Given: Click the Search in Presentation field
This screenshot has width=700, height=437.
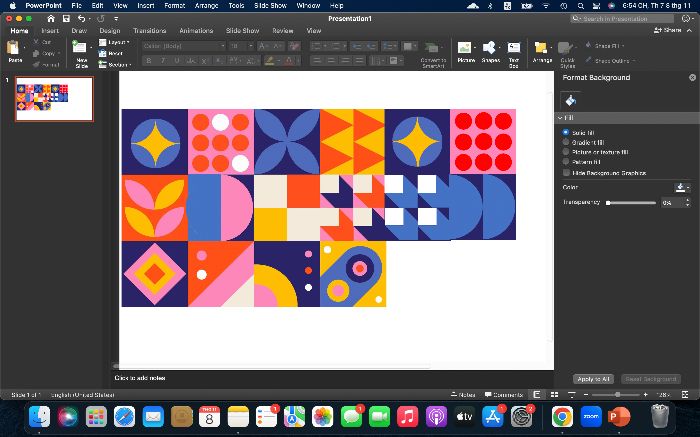Looking at the screenshot, I should click(622, 19).
